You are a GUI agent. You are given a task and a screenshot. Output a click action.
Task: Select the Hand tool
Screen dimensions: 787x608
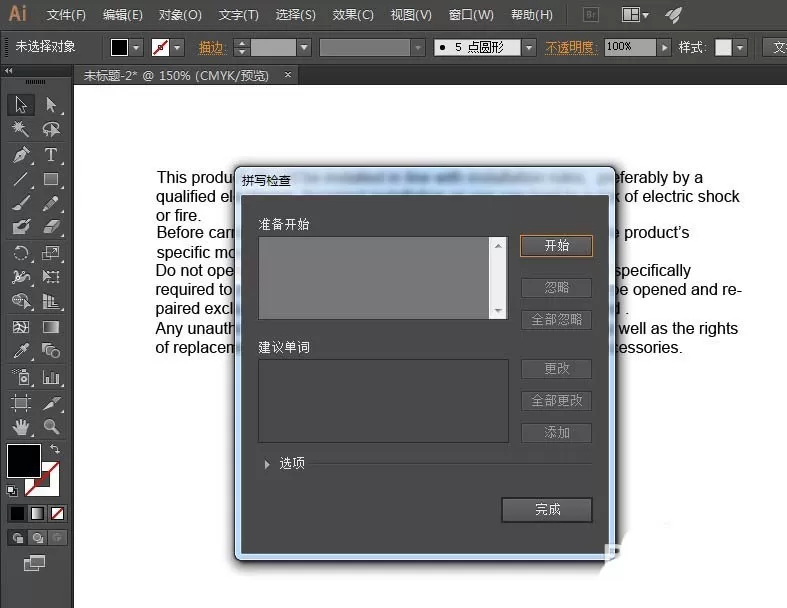click(x=21, y=427)
